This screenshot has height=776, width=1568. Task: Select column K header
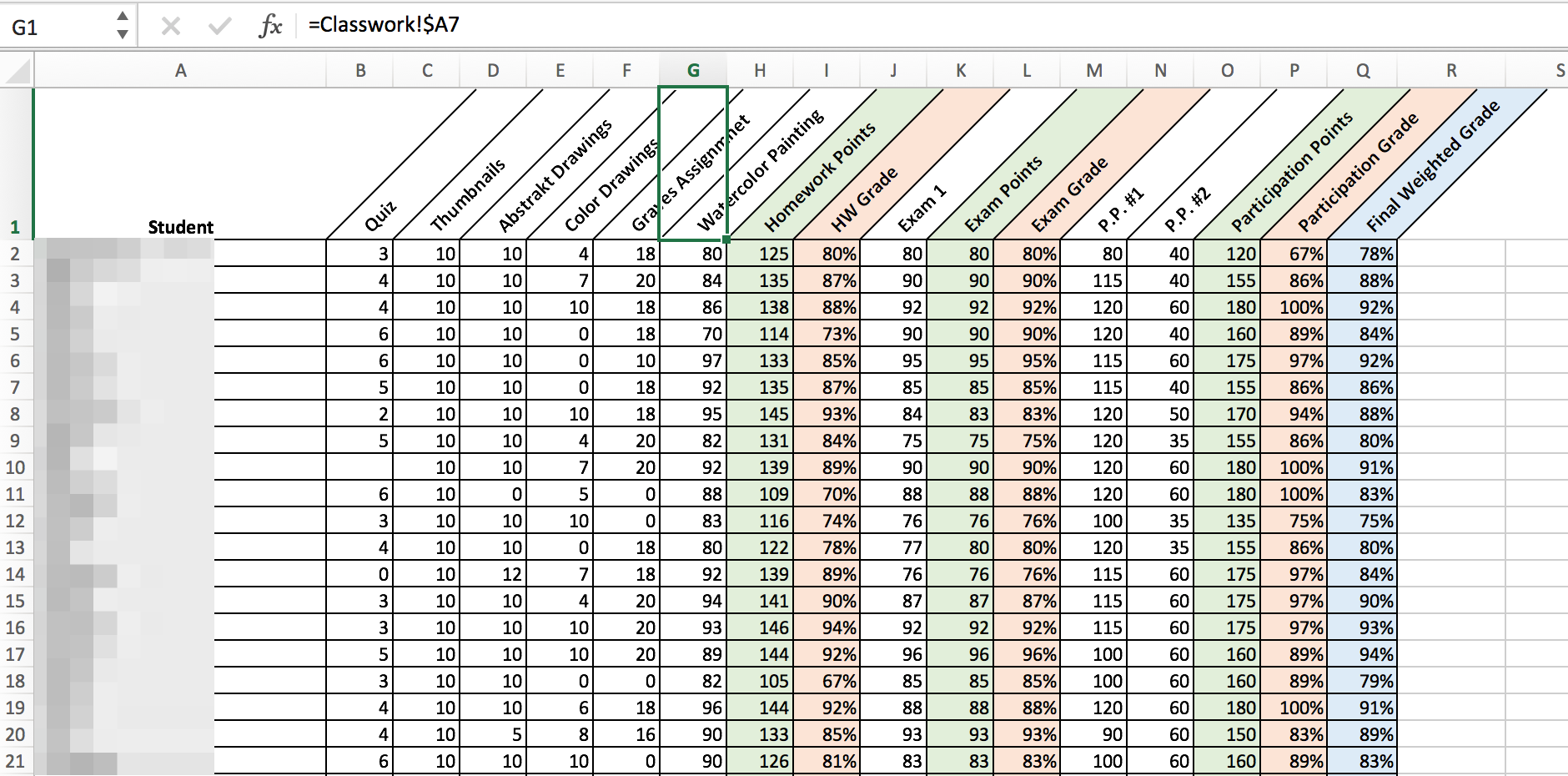tap(961, 71)
